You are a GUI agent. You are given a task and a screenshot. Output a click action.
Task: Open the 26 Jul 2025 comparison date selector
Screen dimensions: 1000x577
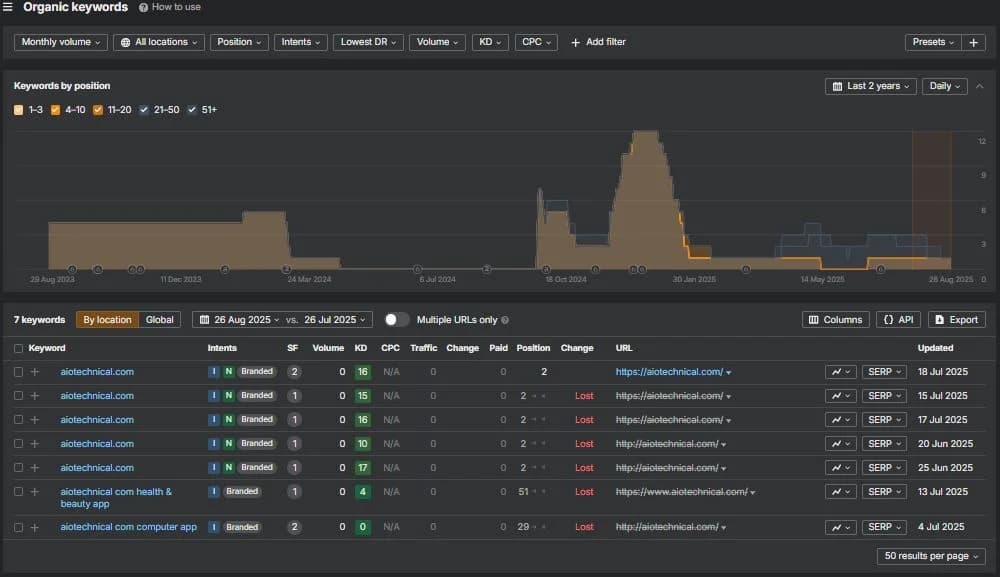[334, 320]
